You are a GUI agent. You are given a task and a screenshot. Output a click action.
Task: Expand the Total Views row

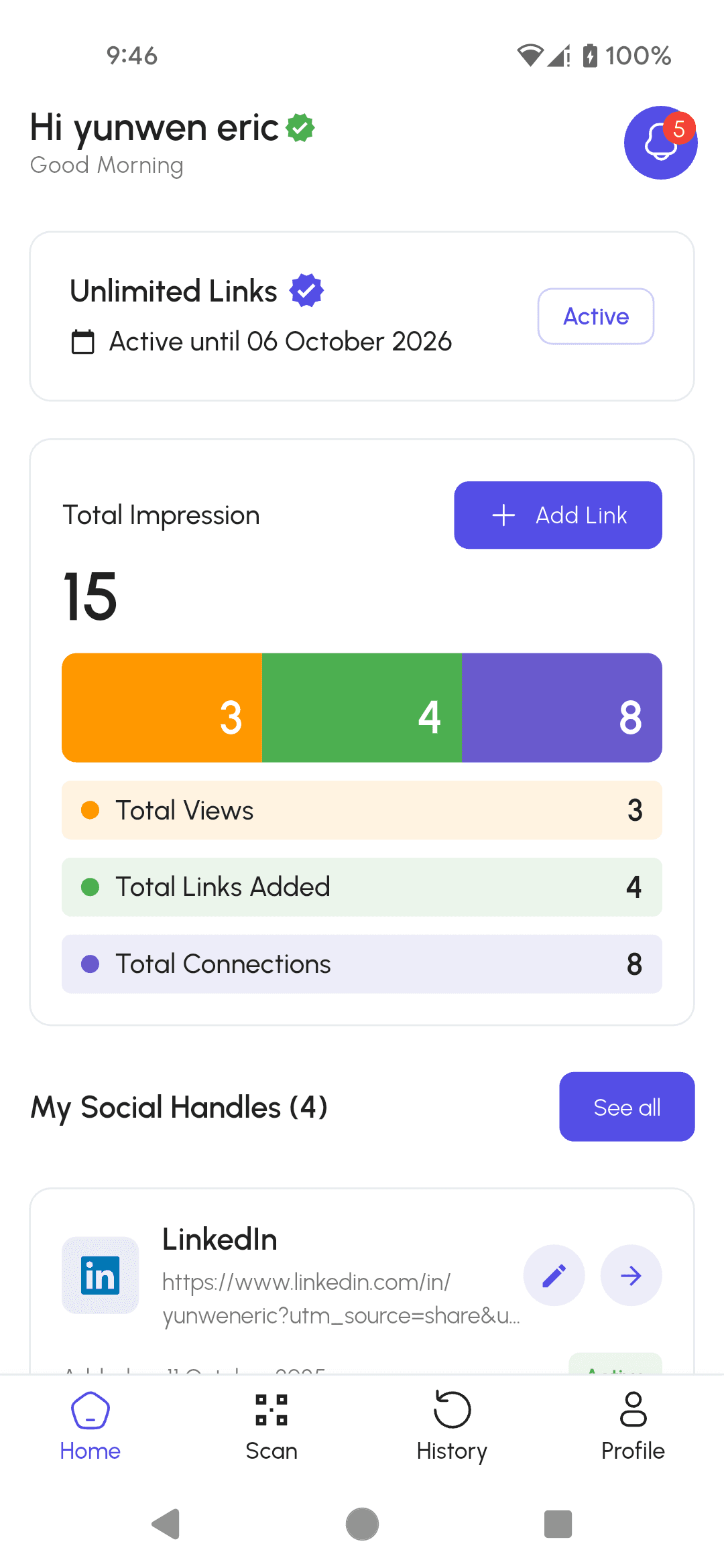coord(362,809)
